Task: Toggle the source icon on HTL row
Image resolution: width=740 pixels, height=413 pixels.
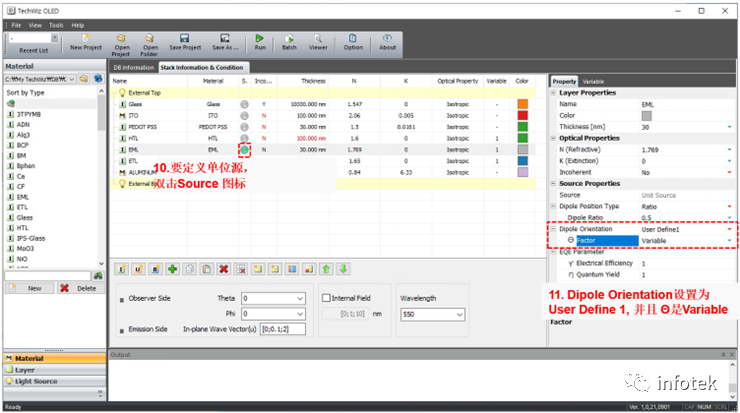Action: coord(244,138)
